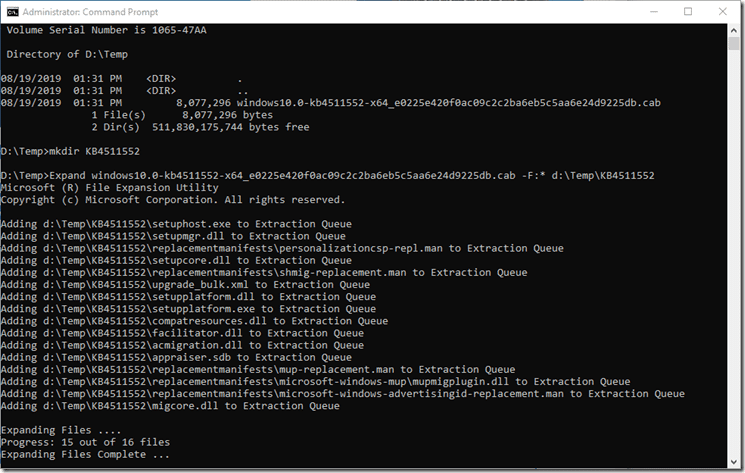Click the setupcore.dll extraction line

click(176, 261)
